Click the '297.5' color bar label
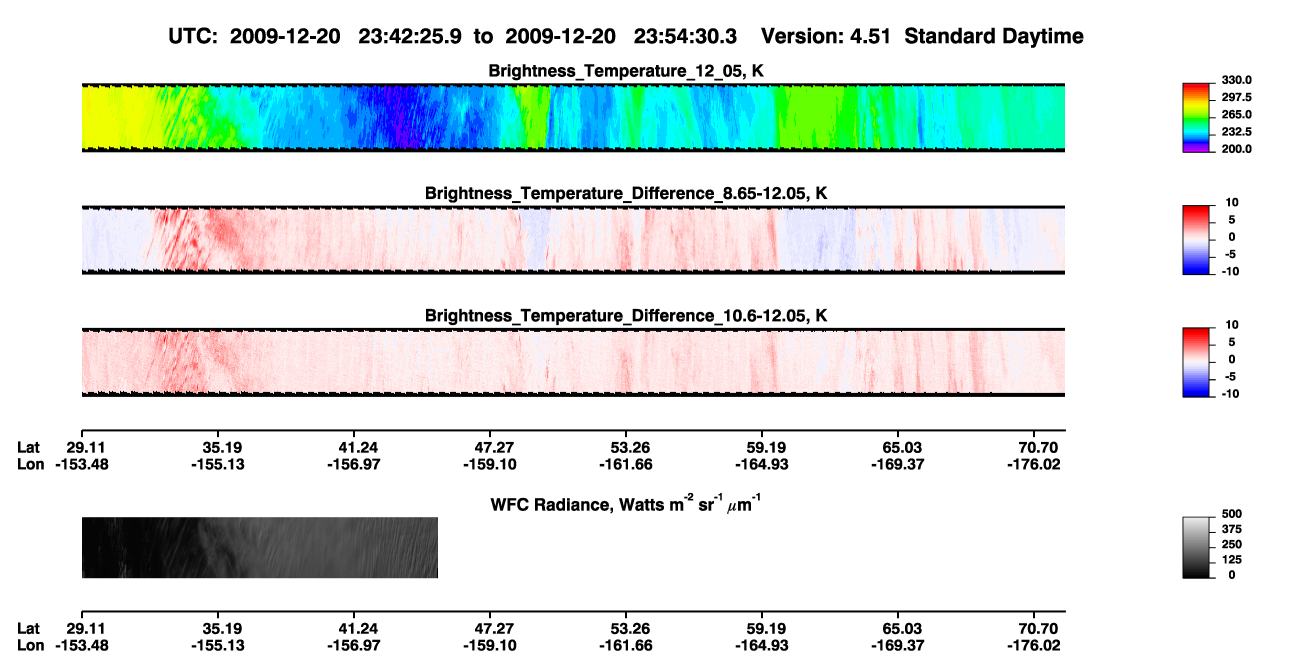This screenshot has width=1300, height=667. [1238, 98]
